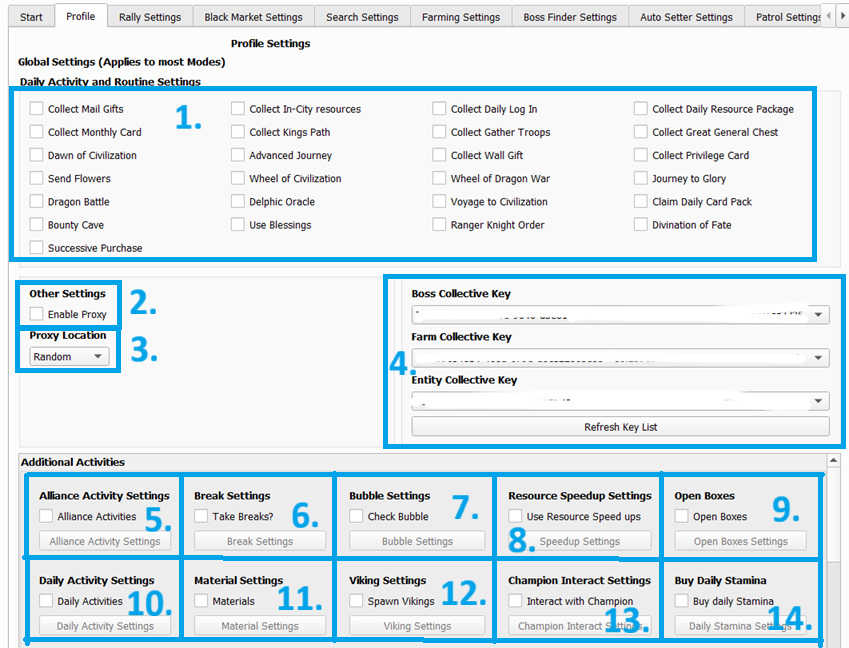This screenshot has height=648, width=849.
Task: Enable the Collect Mail Gifts checkbox
Action: point(37,109)
